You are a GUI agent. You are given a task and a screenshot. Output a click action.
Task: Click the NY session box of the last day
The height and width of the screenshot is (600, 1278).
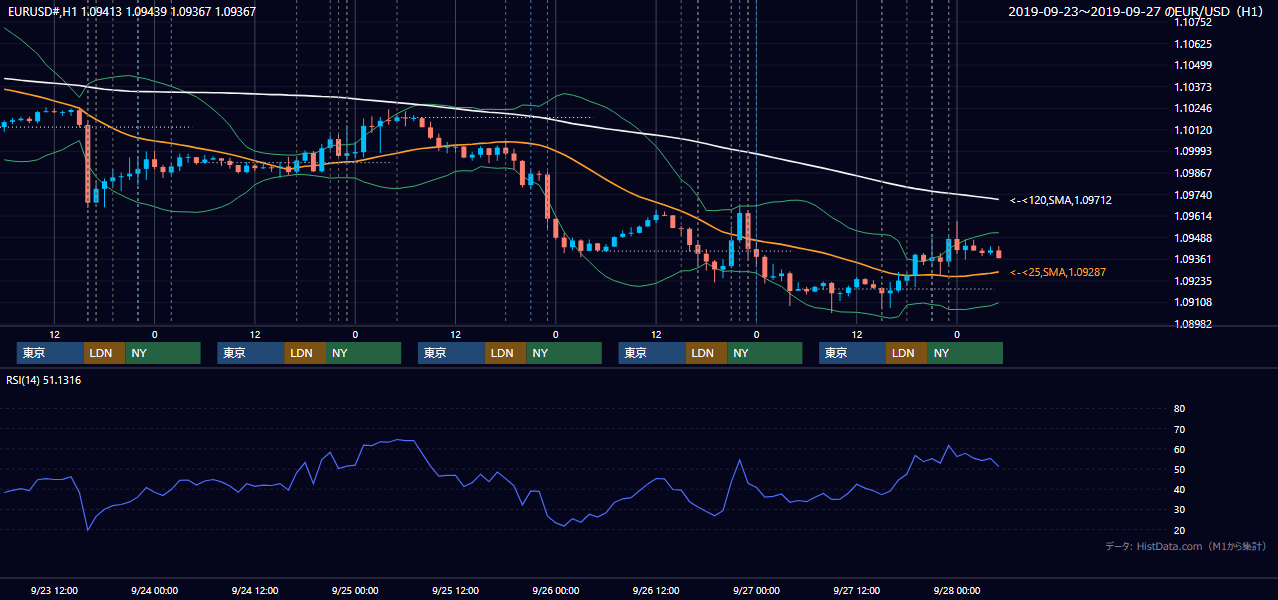[965, 353]
